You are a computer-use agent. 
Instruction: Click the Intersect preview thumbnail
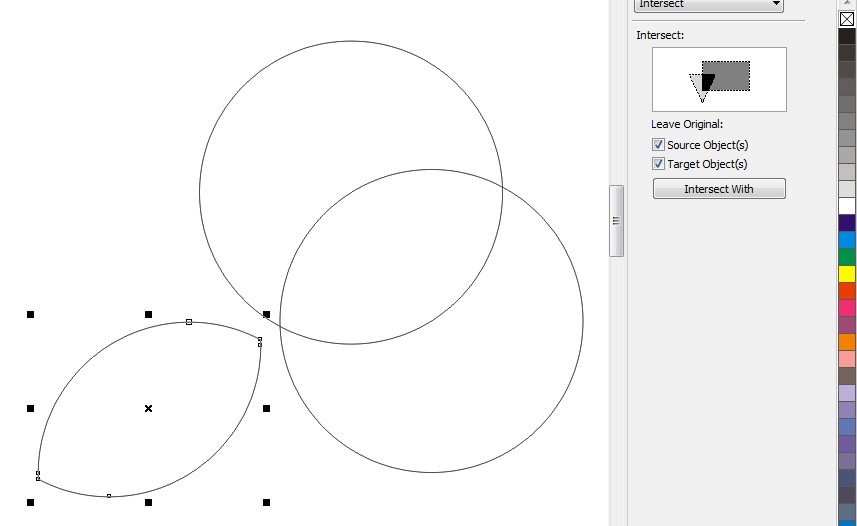pyautogui.click(x=719, y=79)
